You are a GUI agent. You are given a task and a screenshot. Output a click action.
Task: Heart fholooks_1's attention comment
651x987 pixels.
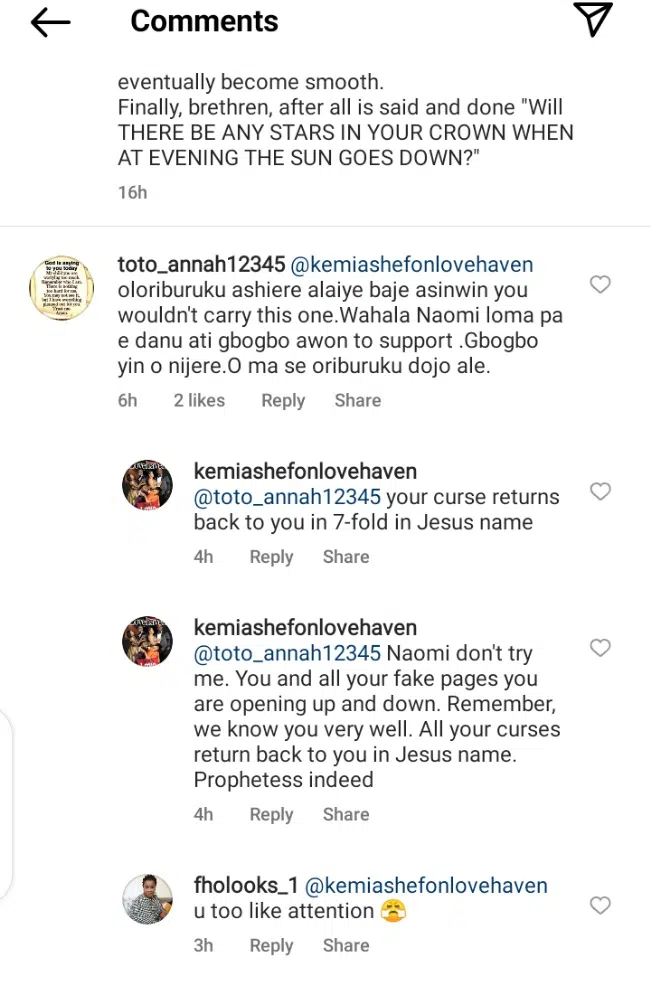[600, 906]
